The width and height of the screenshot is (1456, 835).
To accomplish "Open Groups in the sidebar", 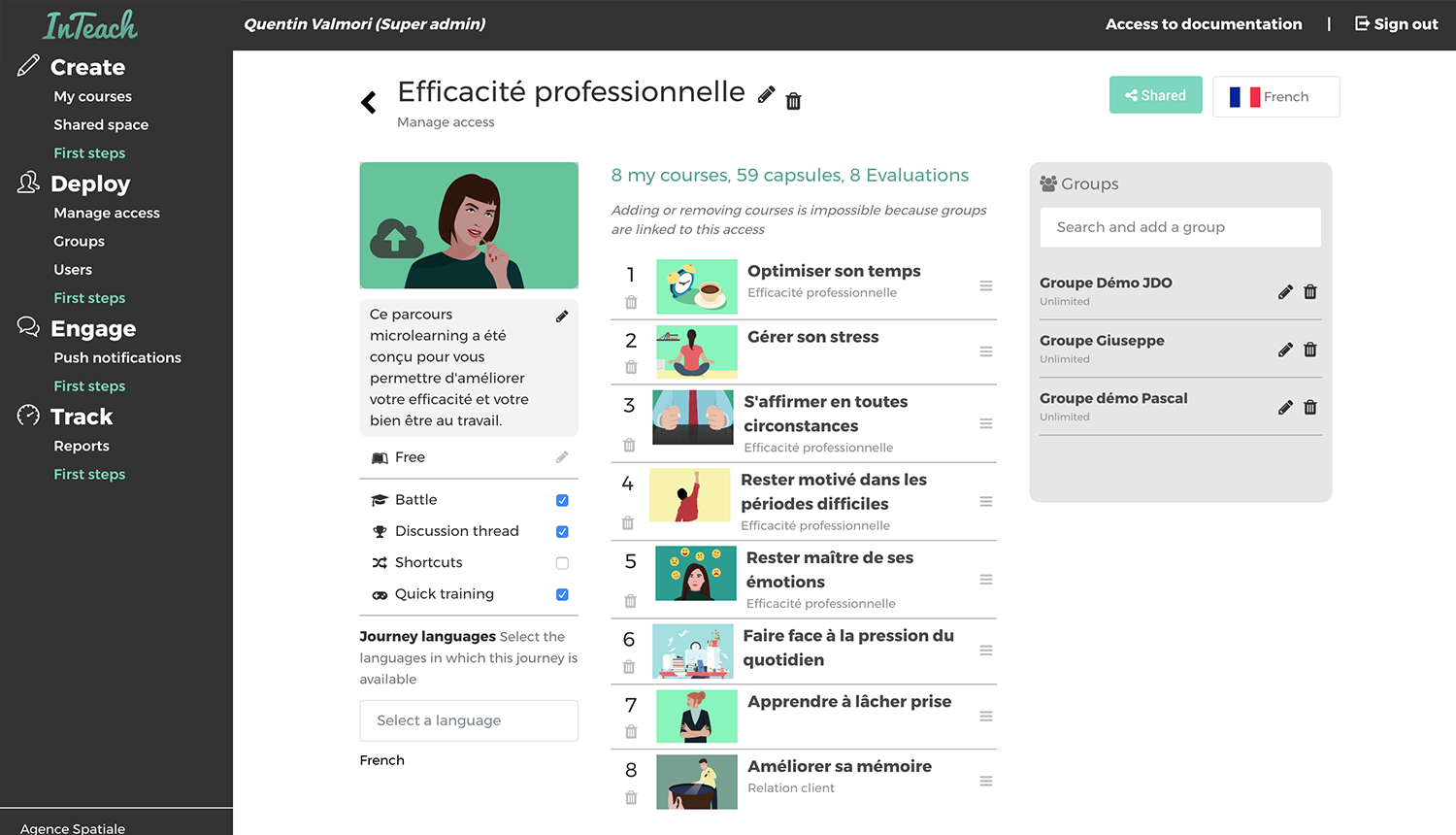I will click(80, 241).
